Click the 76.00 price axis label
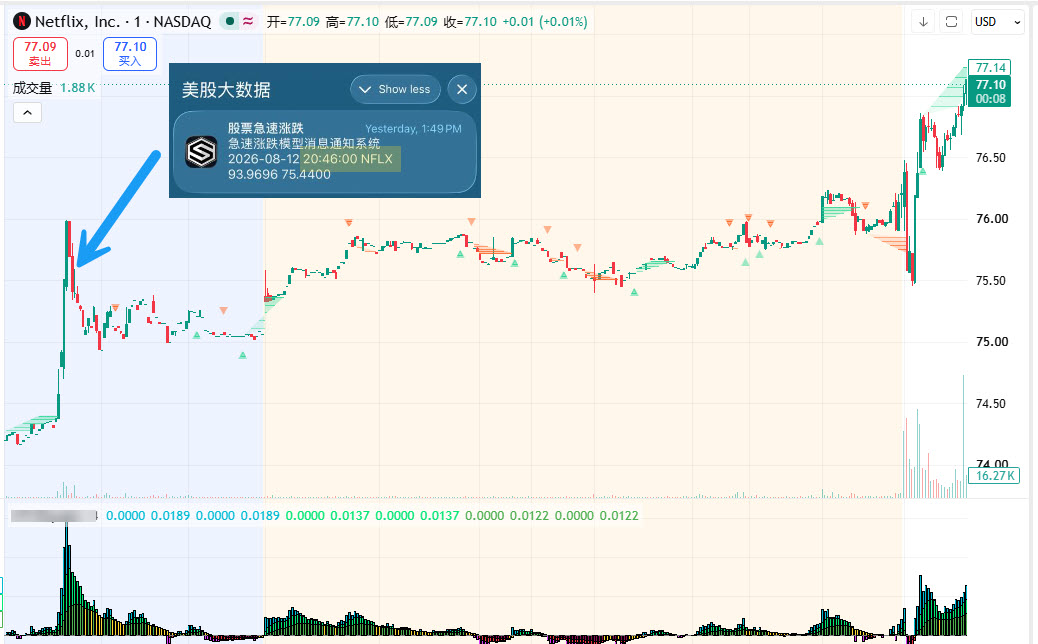The height and width of the screenshot is (644, 1038). point(992,219)
